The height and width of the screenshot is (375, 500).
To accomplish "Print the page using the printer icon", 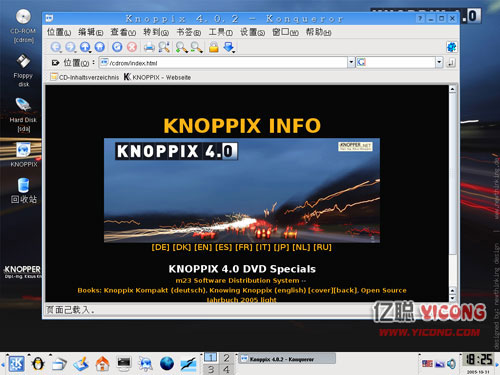I will coord(149,47).
